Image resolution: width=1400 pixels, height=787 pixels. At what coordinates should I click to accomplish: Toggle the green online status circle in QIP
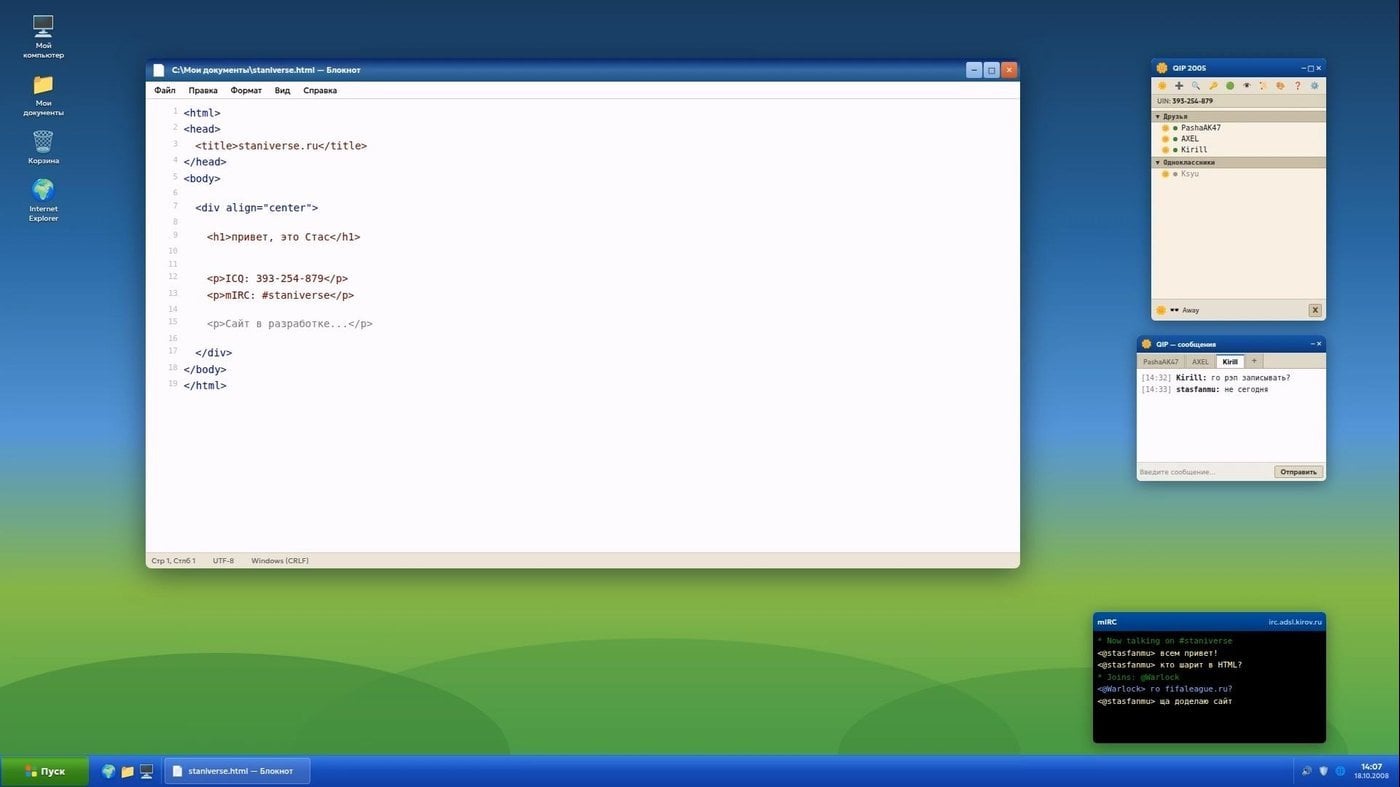(1229, 86)
